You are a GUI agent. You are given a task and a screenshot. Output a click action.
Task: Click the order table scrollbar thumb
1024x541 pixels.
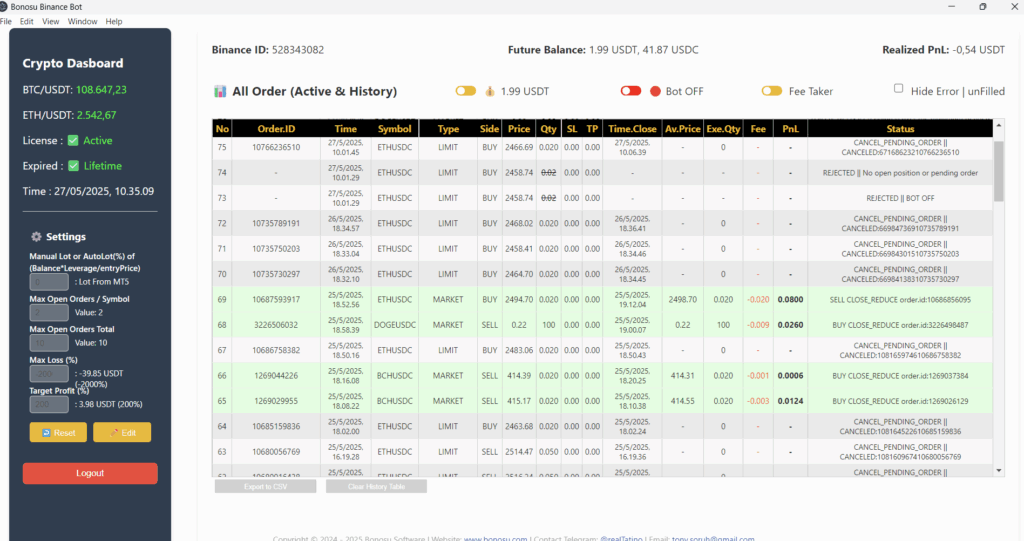pos(999,171)
